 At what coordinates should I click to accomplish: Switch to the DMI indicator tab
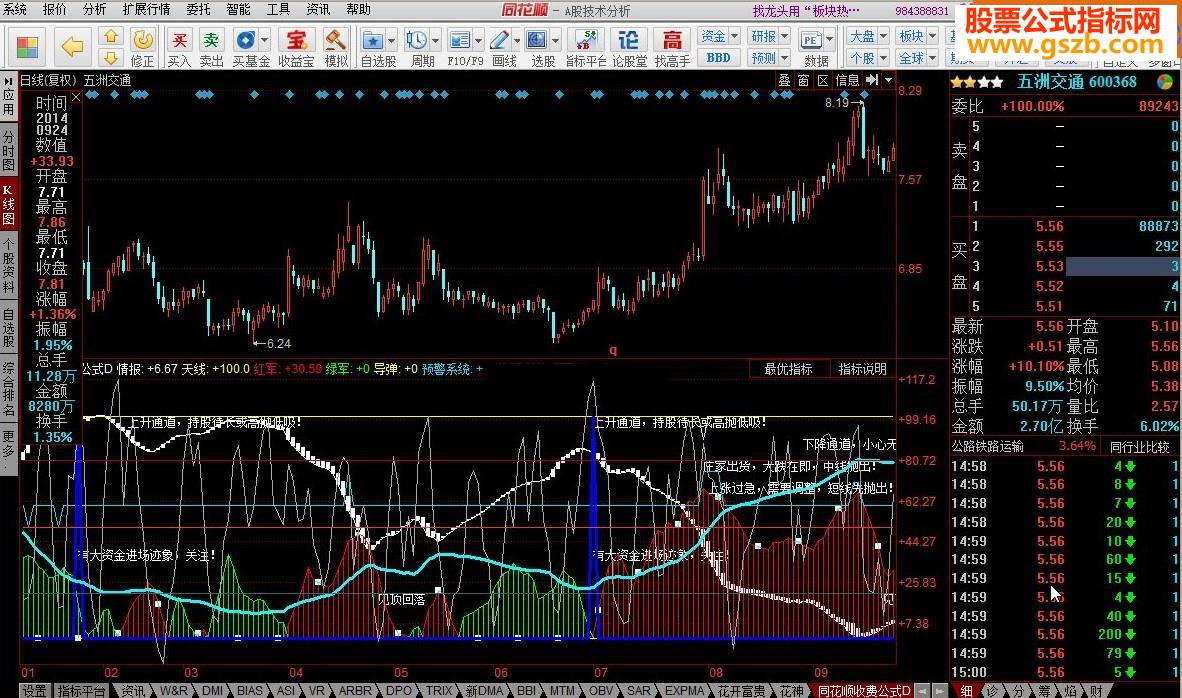[x=213, y=690]
